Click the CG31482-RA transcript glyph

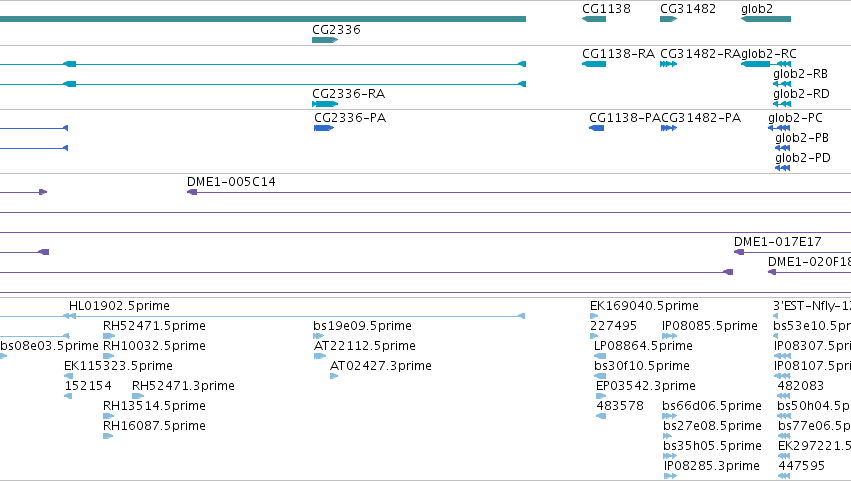point(669,64)
